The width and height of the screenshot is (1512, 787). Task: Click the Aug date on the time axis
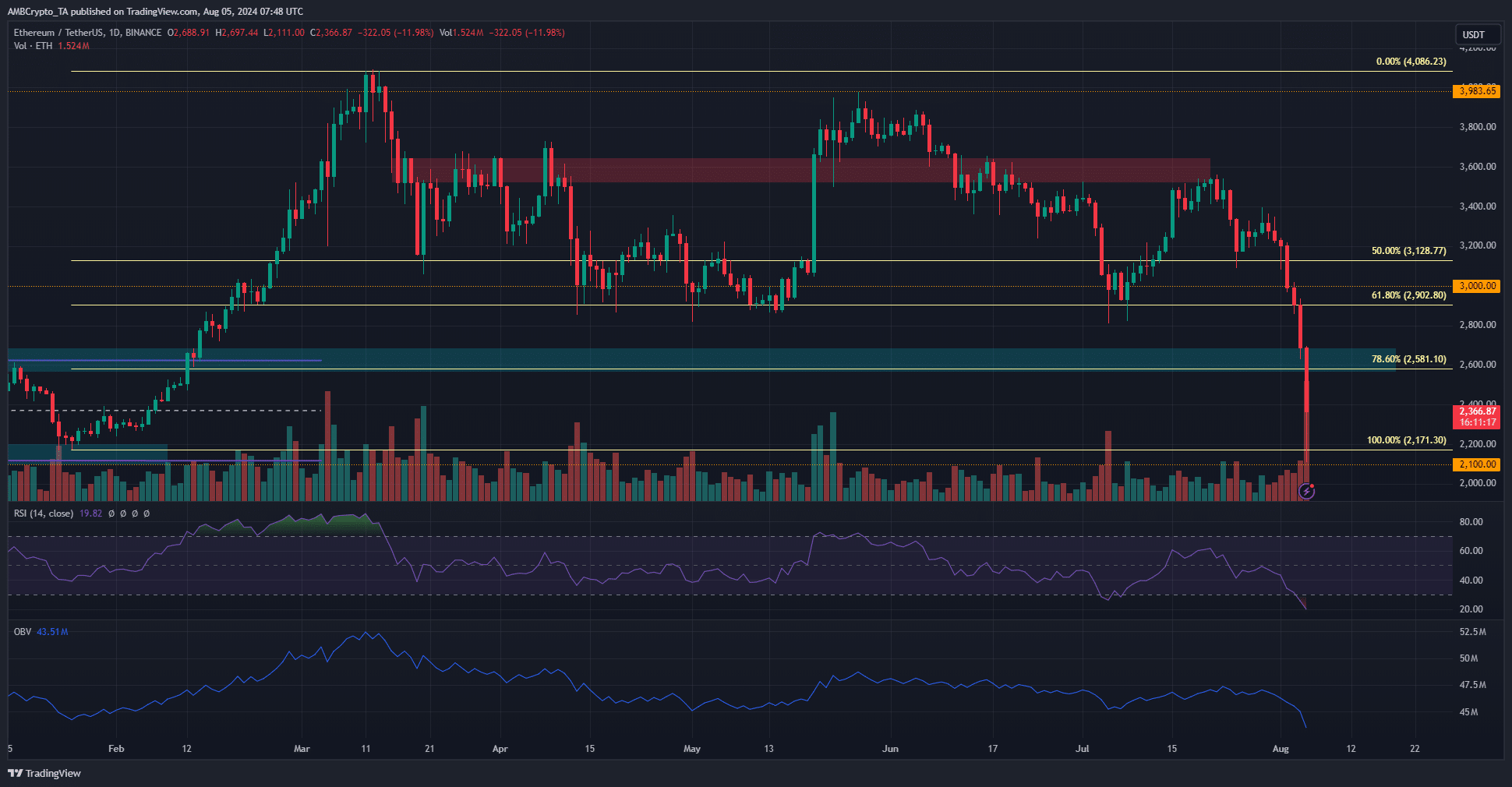[1281, 749]
